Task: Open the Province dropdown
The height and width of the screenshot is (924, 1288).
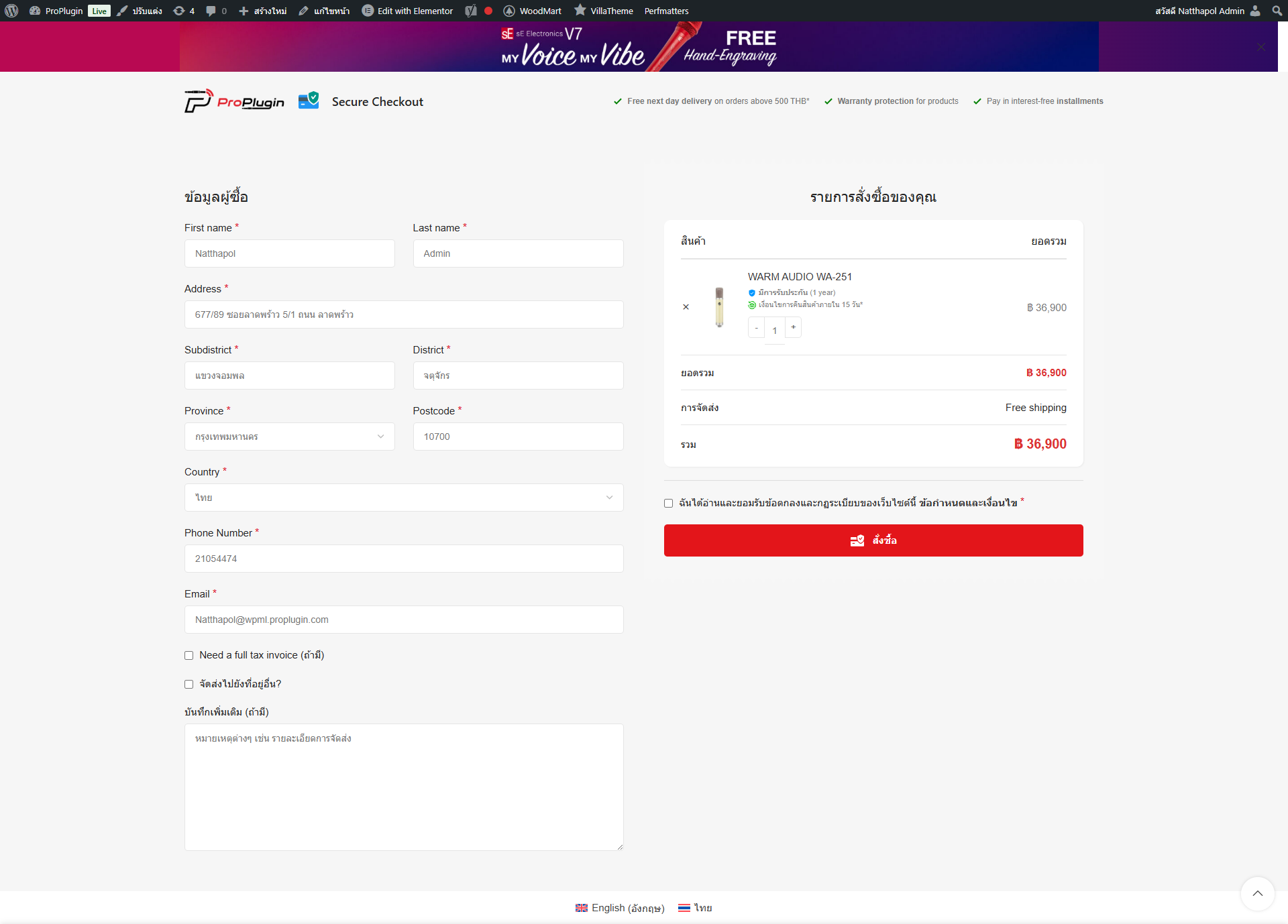Action: [x=290, y=437]
